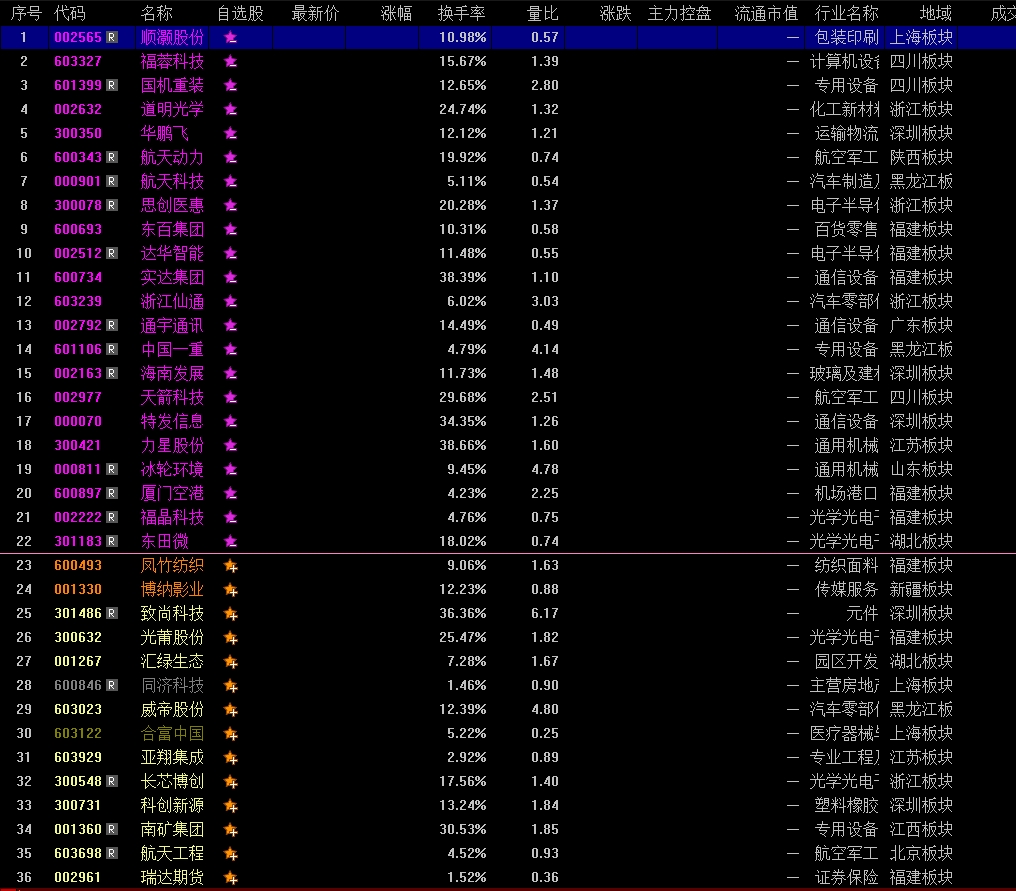This screenshot has height=891, width=1016.
Task: Click the star icon for 思创医惠
Action: click(230, 205)
